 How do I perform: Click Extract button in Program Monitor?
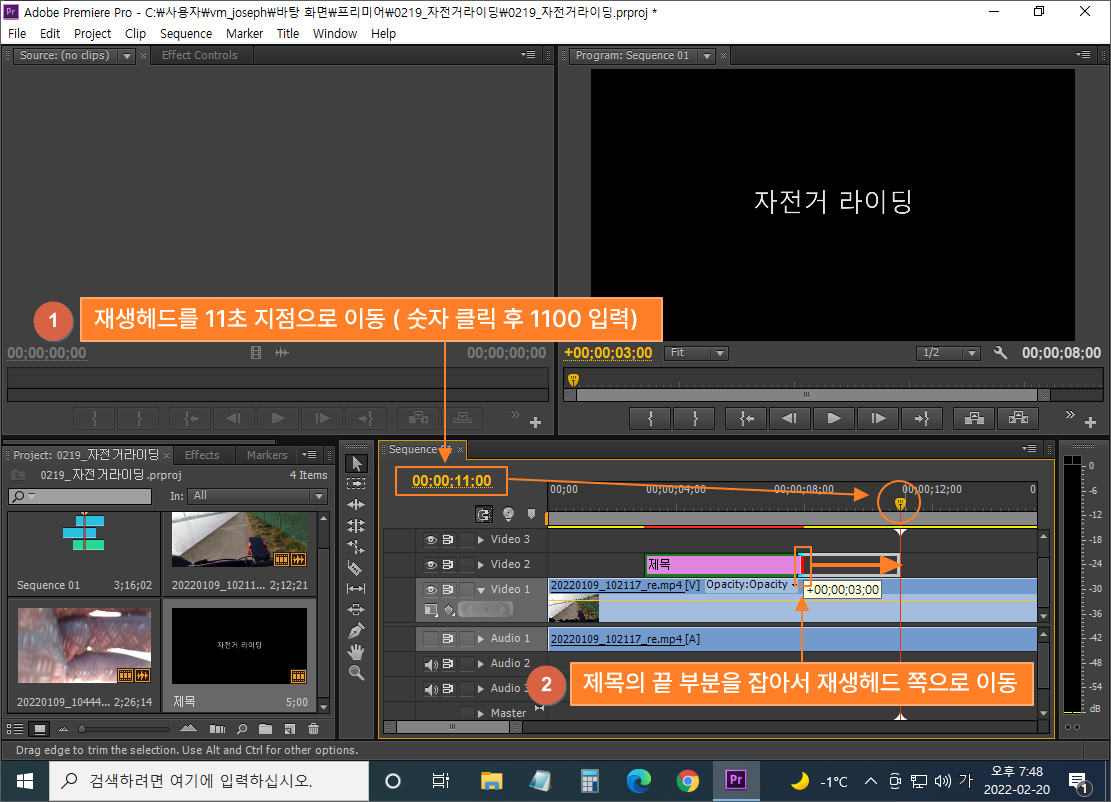pyautogui.click(x=1018, y=418)
